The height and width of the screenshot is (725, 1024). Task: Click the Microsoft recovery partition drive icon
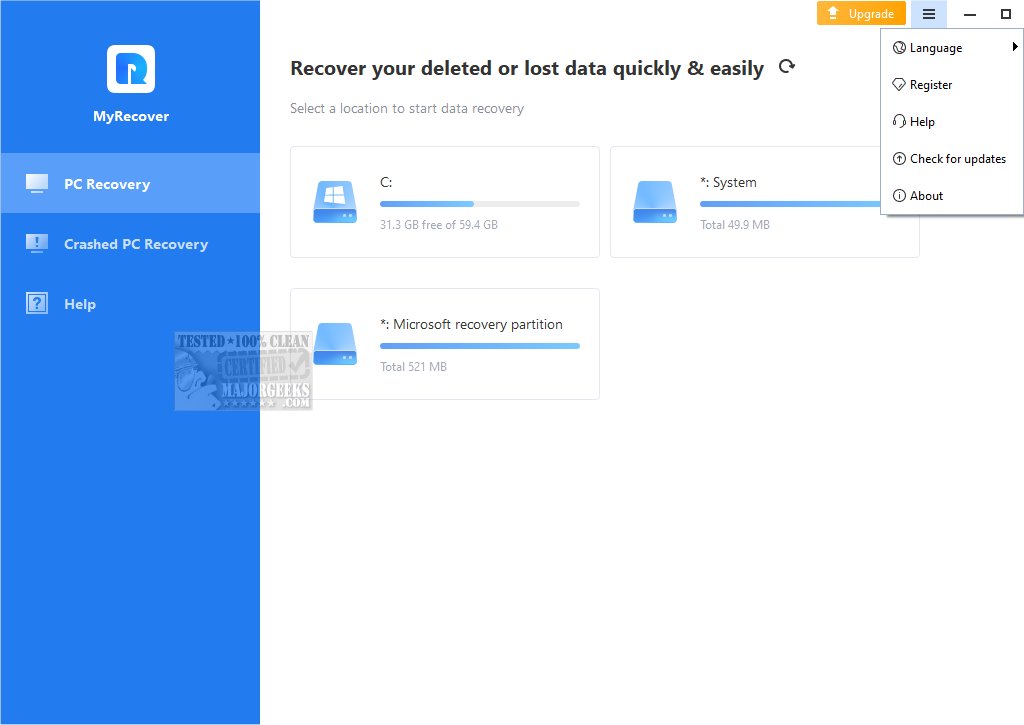[x=334, y=343]
